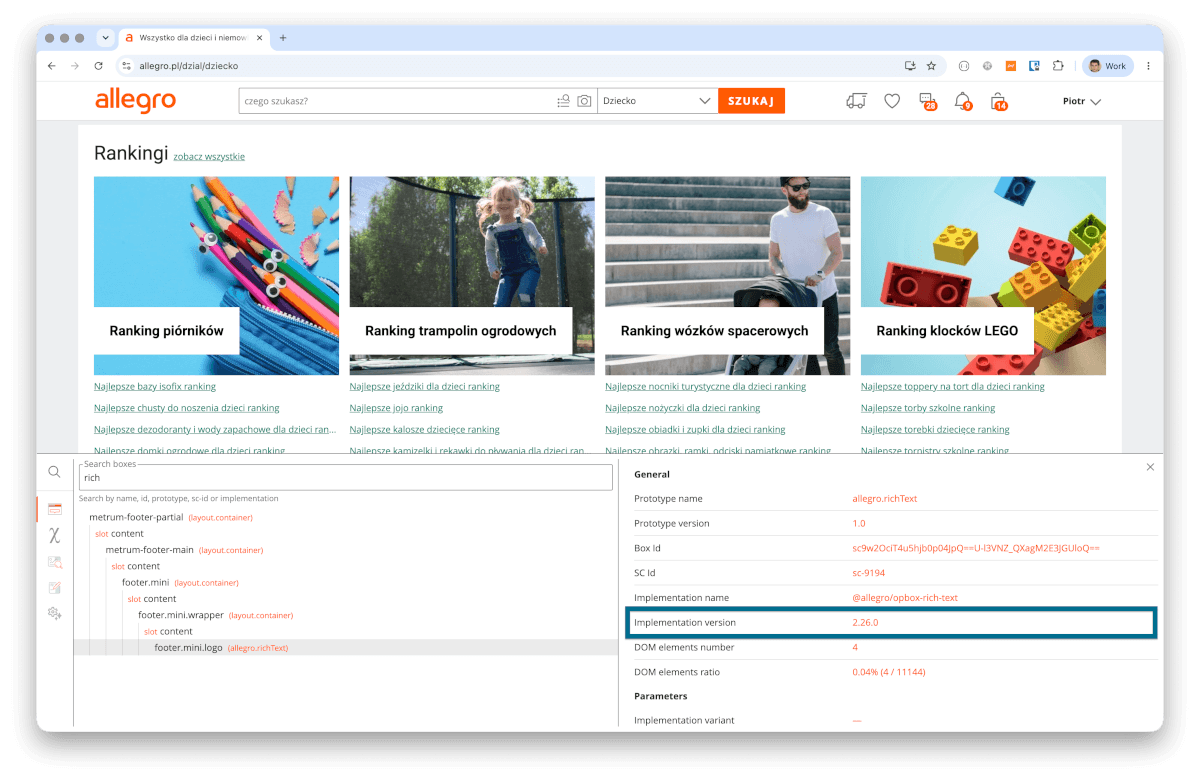Open favorites heart icon
This screenshot has width=1200, height=780.
[892, 101]
